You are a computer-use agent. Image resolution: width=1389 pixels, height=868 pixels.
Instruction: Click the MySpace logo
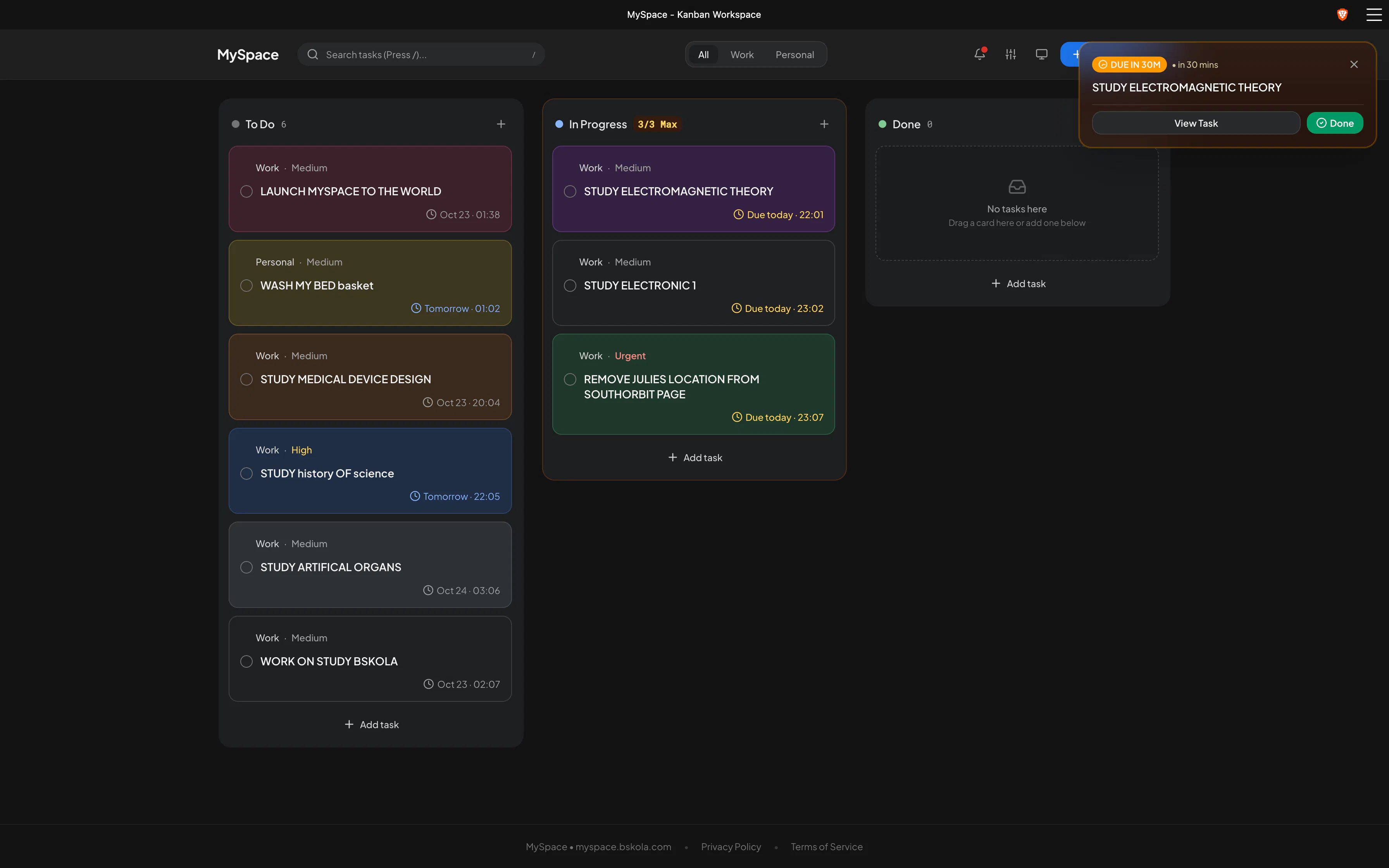(247, 55)
